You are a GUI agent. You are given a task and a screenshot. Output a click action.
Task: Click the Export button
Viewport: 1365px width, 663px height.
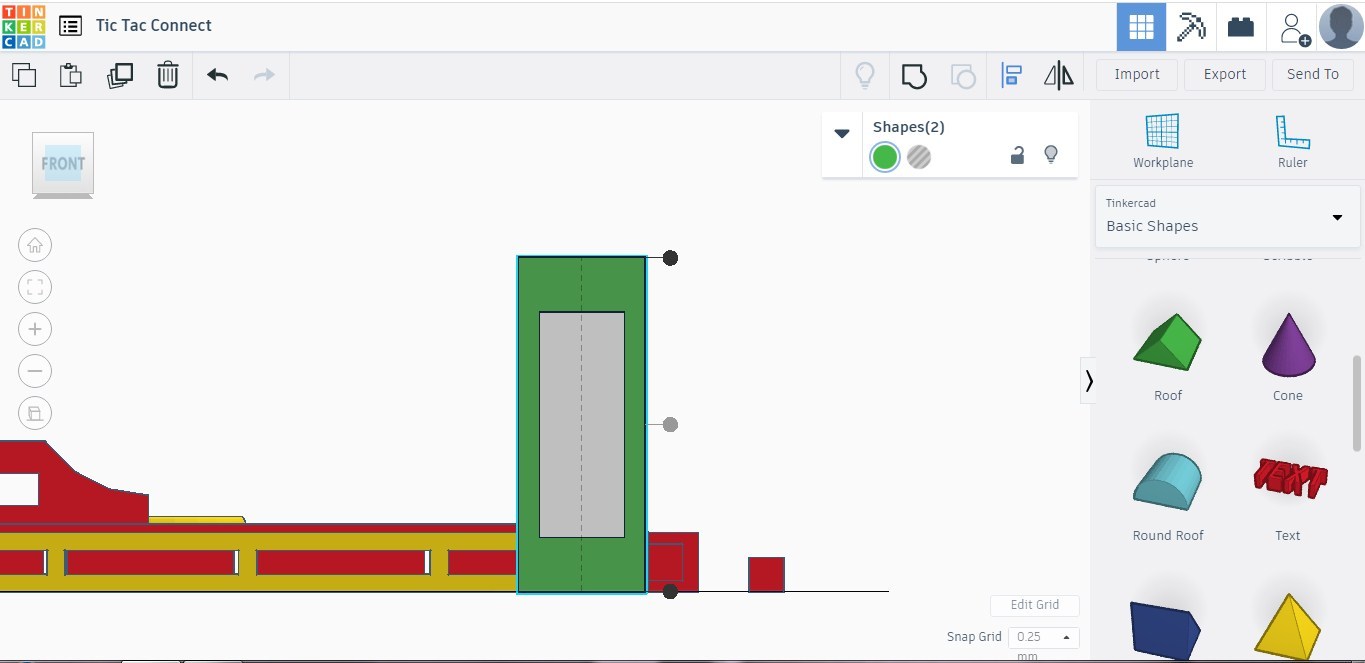1225,74
